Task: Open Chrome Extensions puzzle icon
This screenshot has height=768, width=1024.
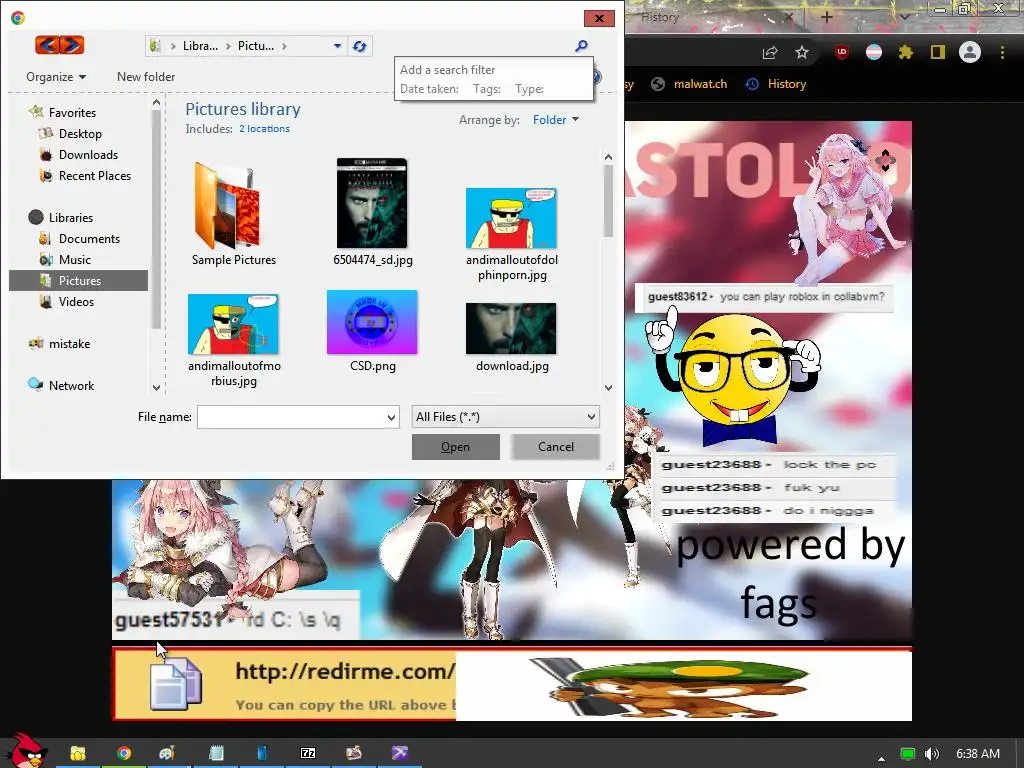Action: 906,52
